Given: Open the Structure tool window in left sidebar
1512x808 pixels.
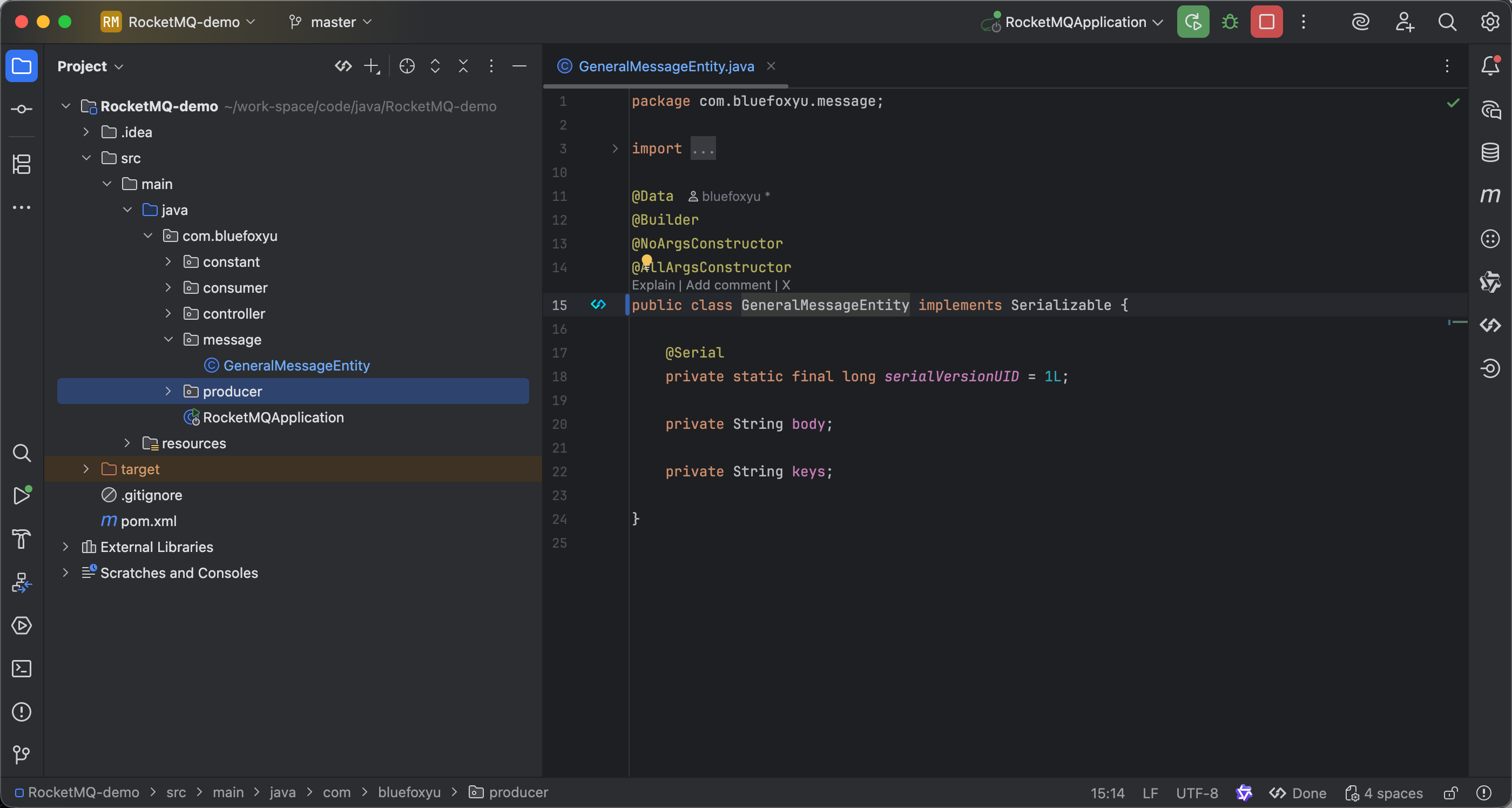Looking at the screenshot, I should pos(22,164).
